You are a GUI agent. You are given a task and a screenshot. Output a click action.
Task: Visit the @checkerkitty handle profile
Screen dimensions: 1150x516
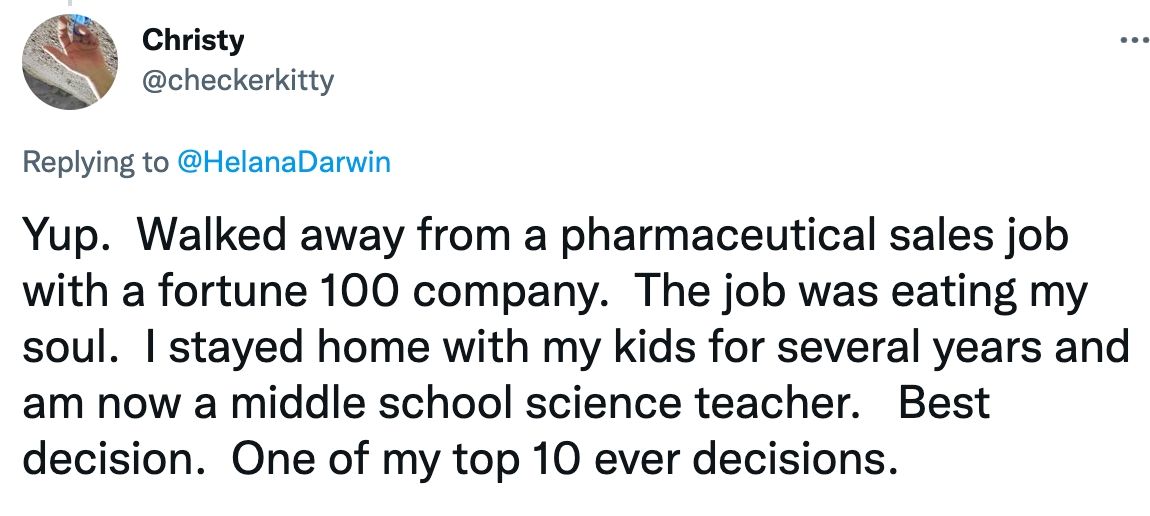(238, 79)
